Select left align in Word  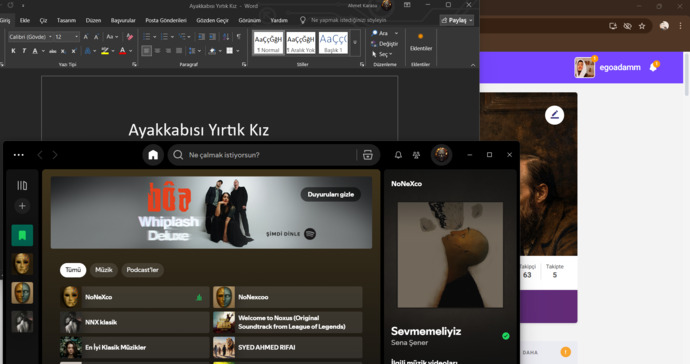coord(147,51)
